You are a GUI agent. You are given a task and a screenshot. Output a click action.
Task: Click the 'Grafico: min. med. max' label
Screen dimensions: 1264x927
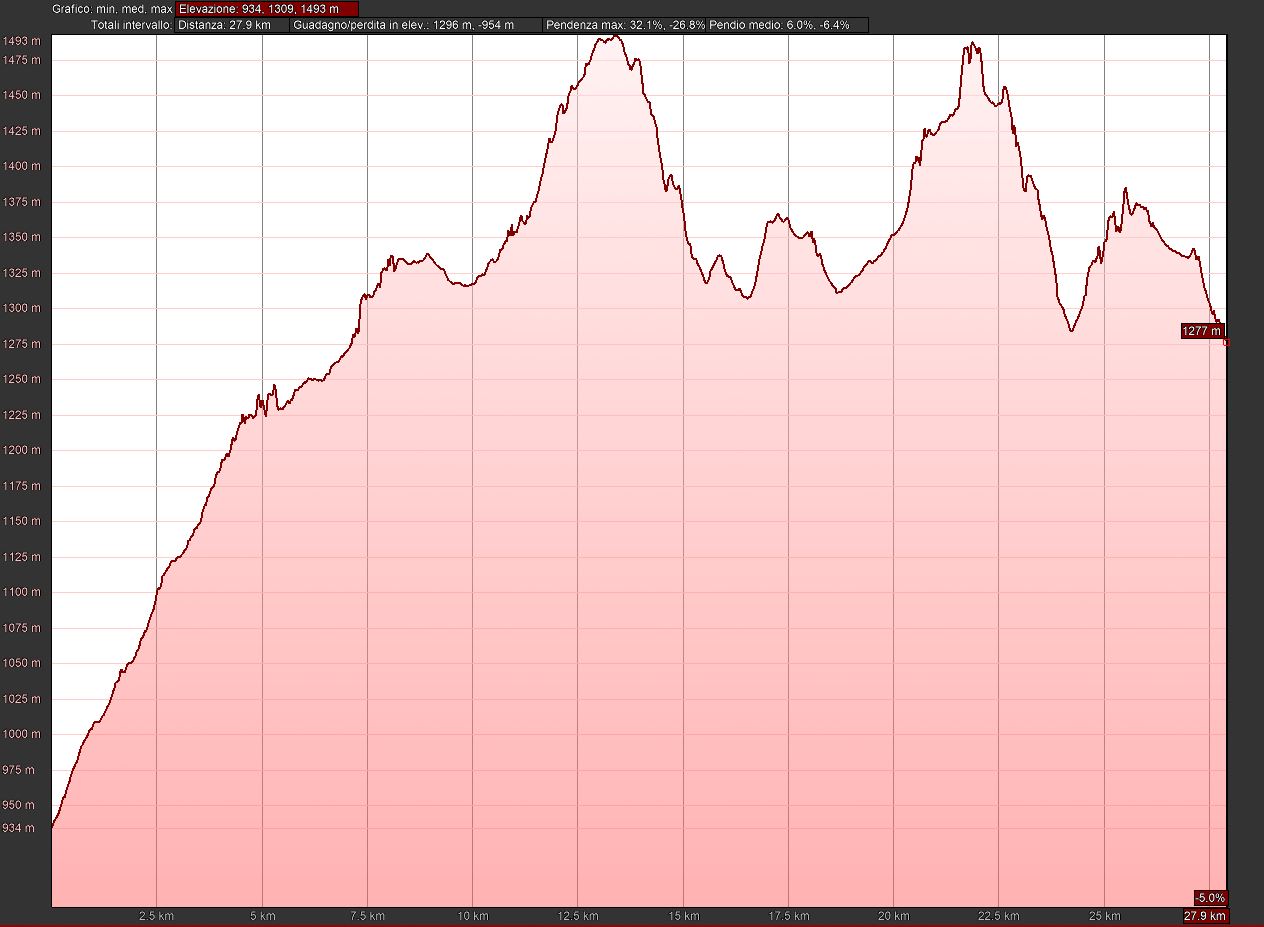point(112,9)
